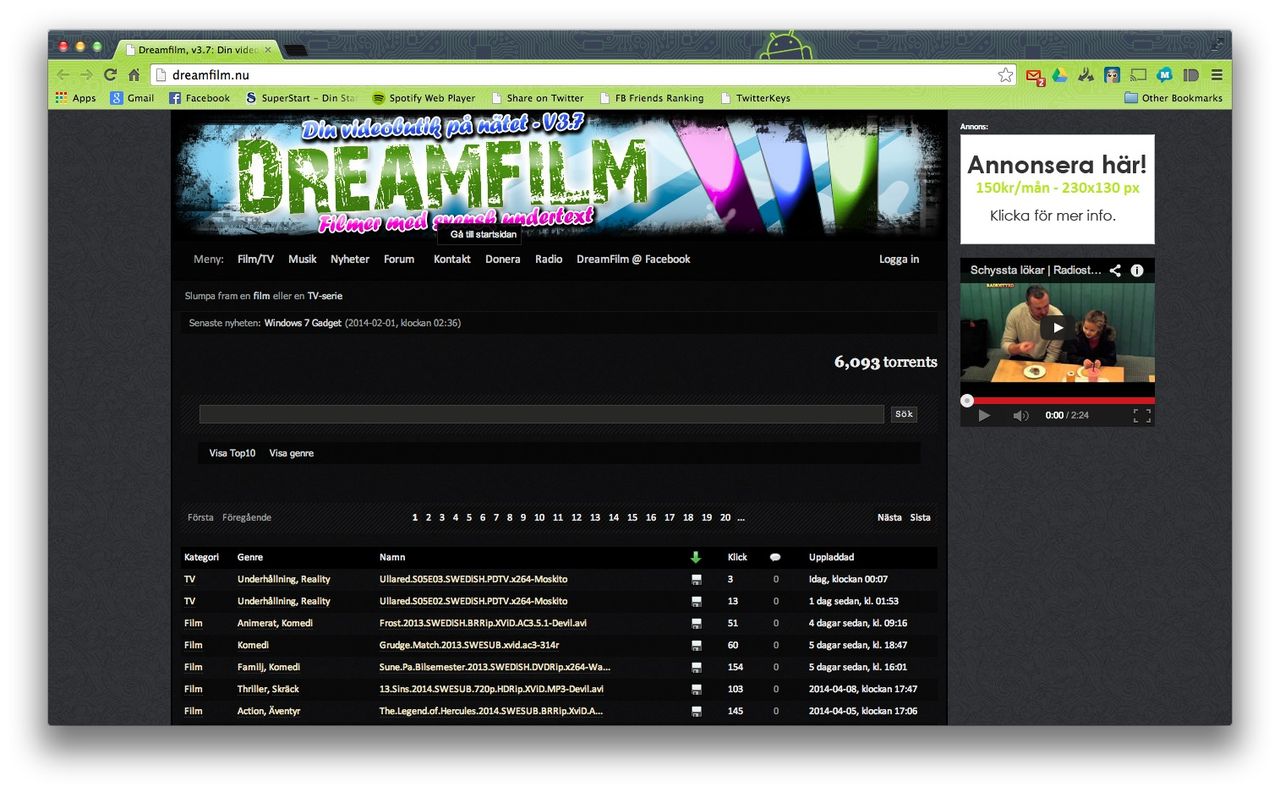The width and height of the screenshot is (1280, 792).
Task: Open the TwitterKeys bookmark
Action: pos(755,98)
